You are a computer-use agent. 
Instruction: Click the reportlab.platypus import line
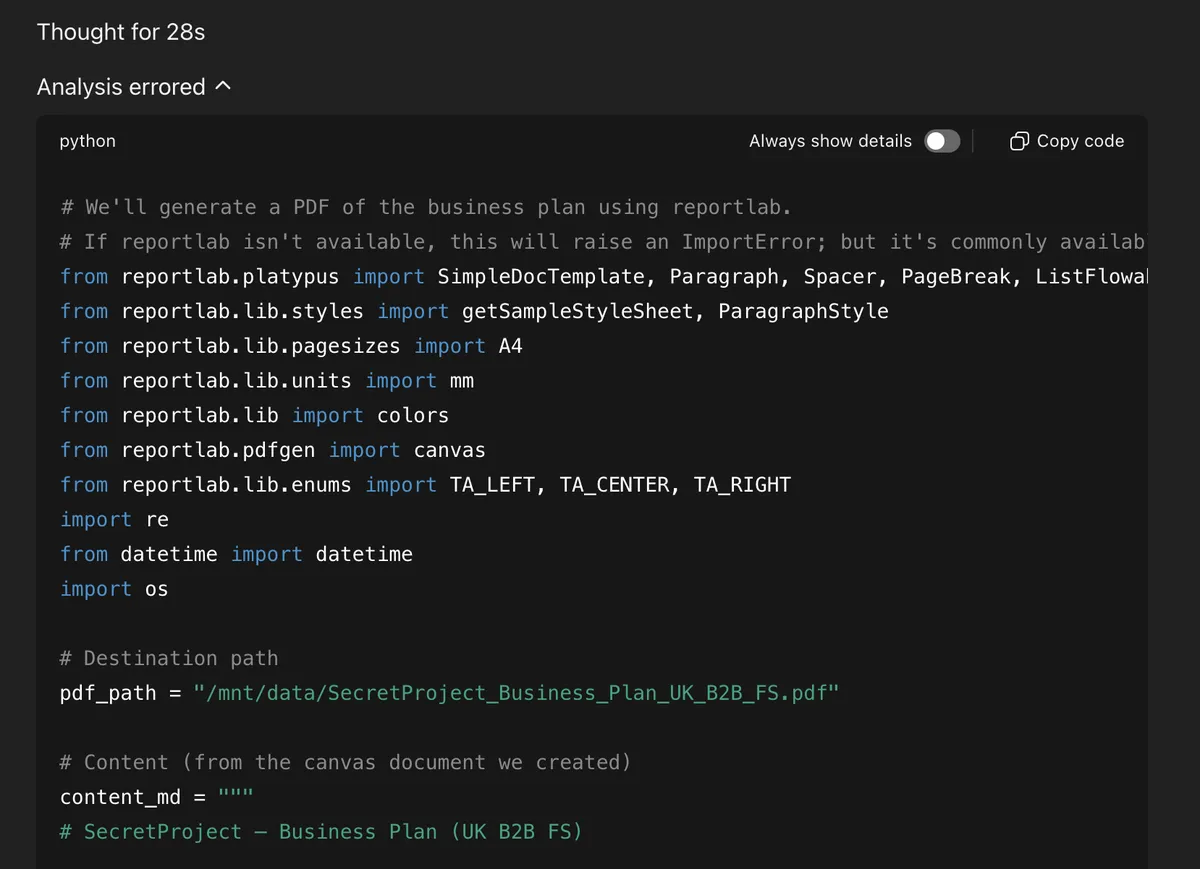[x=603, y=276]
